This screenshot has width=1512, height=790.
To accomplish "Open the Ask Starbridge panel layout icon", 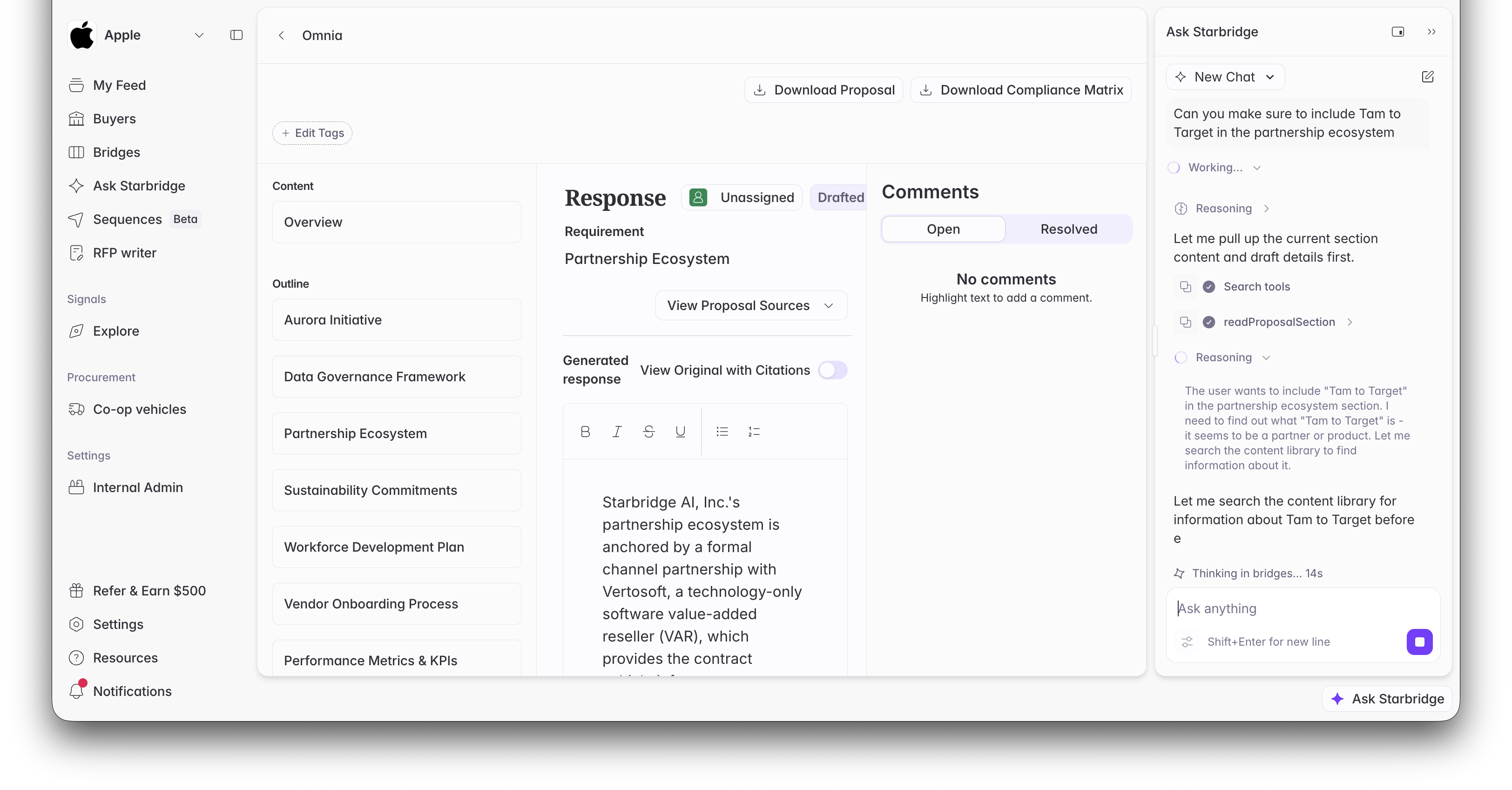I will [1397, 32].
